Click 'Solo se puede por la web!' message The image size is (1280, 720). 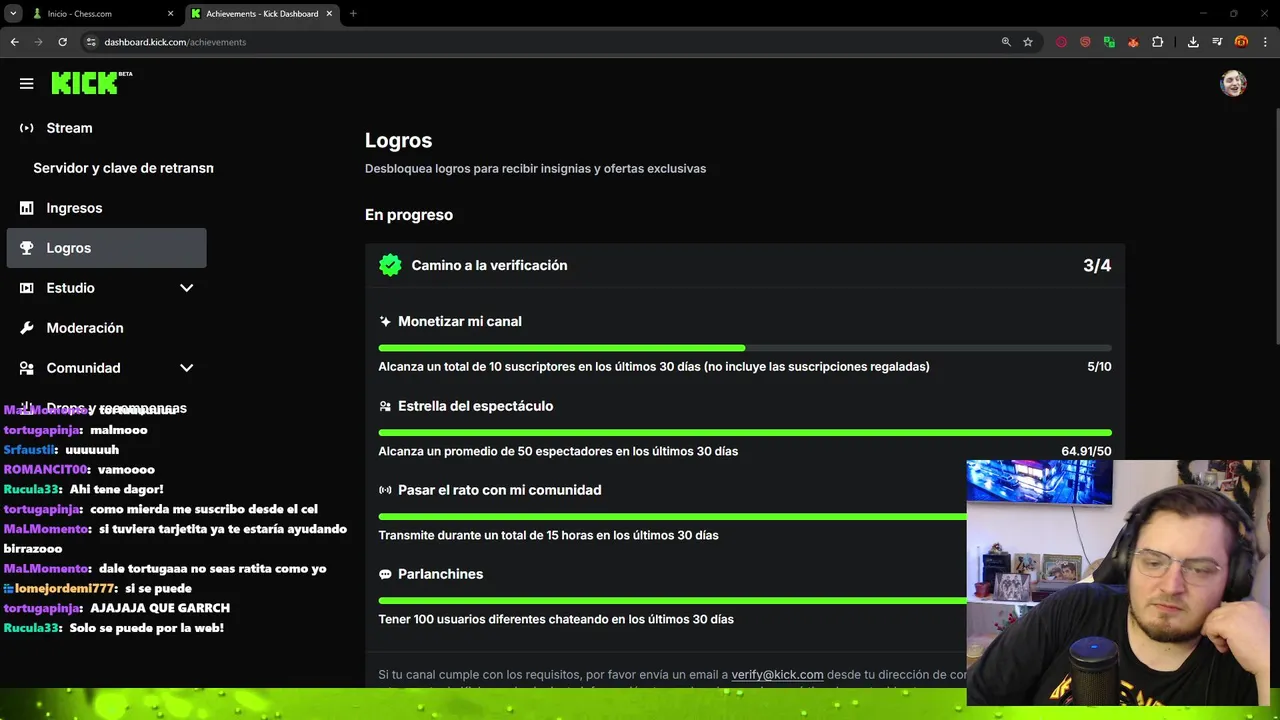pyautogui.click(x=146, y=628)
